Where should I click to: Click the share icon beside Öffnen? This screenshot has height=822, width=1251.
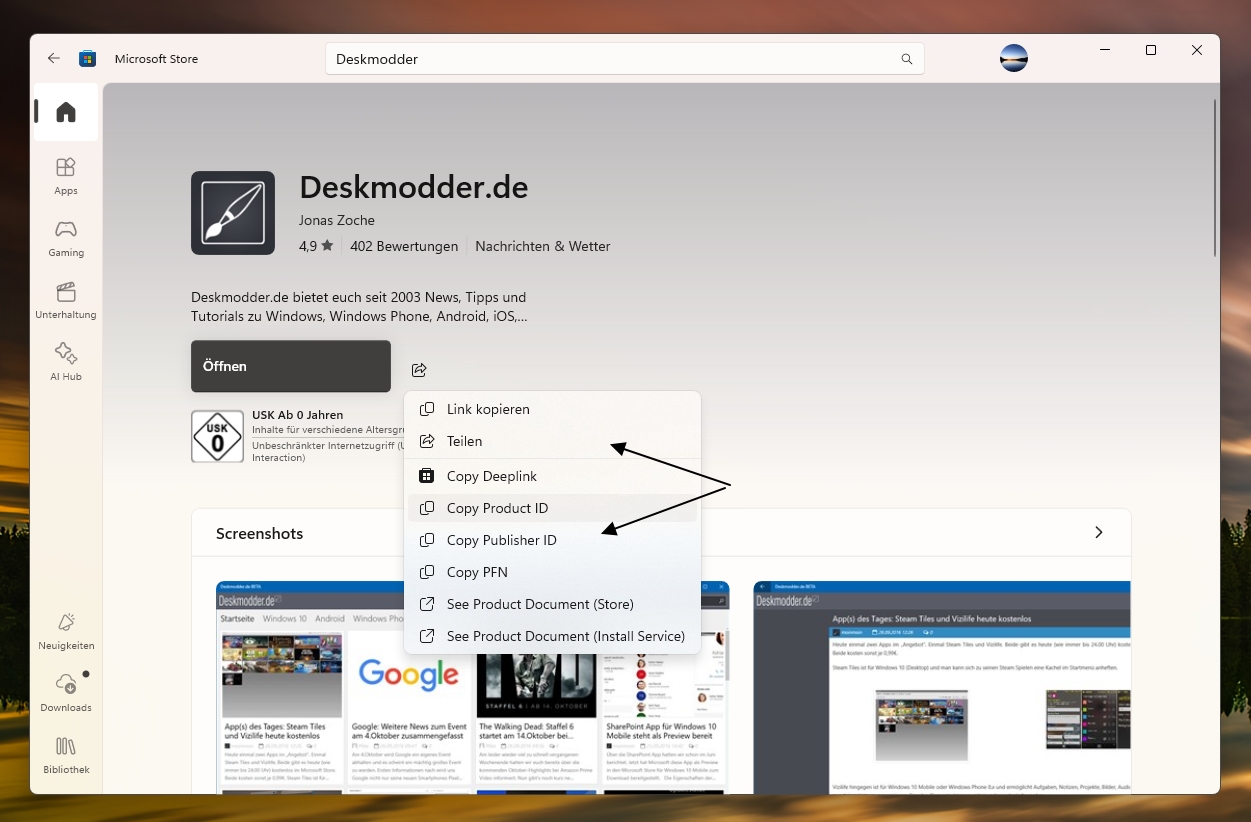[x=419, y=370]
